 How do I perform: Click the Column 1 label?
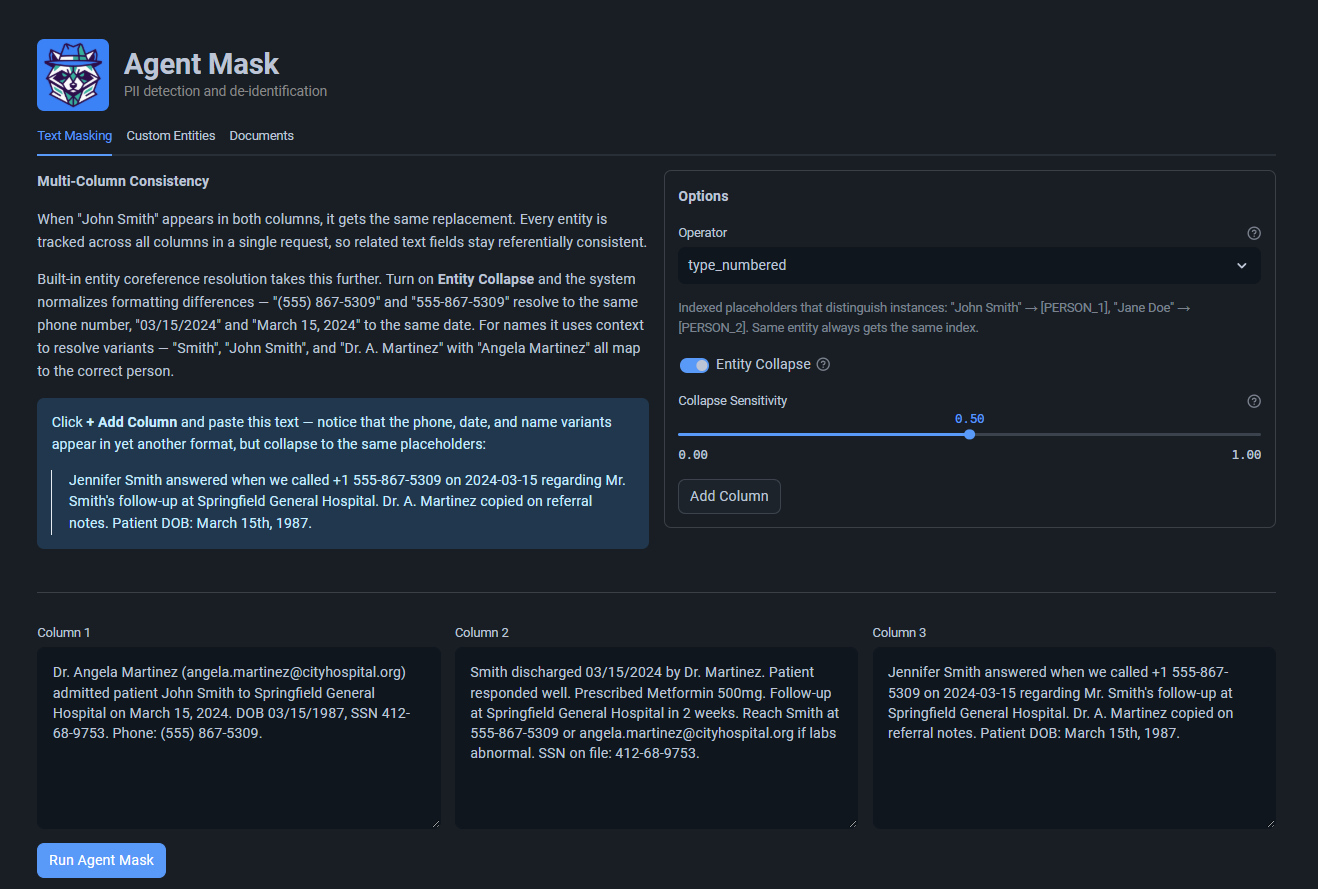coord(64,633)
